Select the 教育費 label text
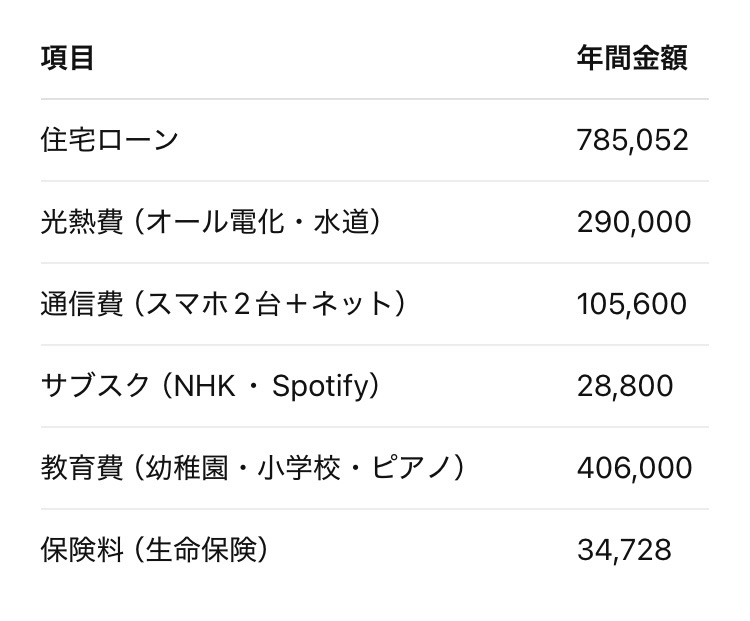This screenshot has width=750, height=621. [81, 467]
